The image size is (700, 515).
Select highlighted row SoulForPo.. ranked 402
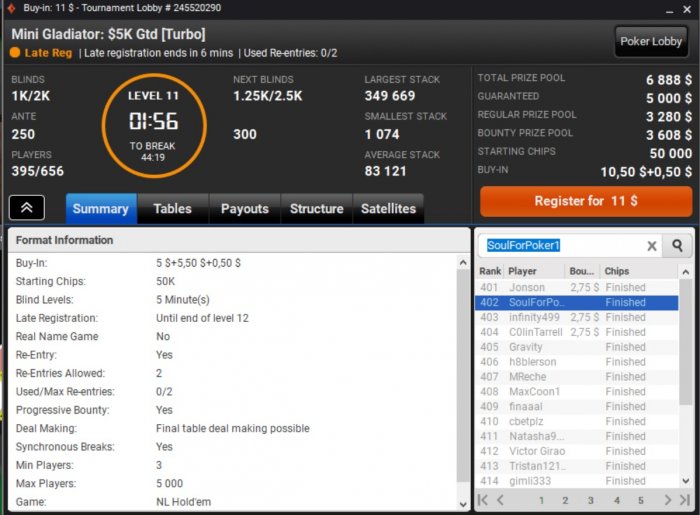coord(577,303)
